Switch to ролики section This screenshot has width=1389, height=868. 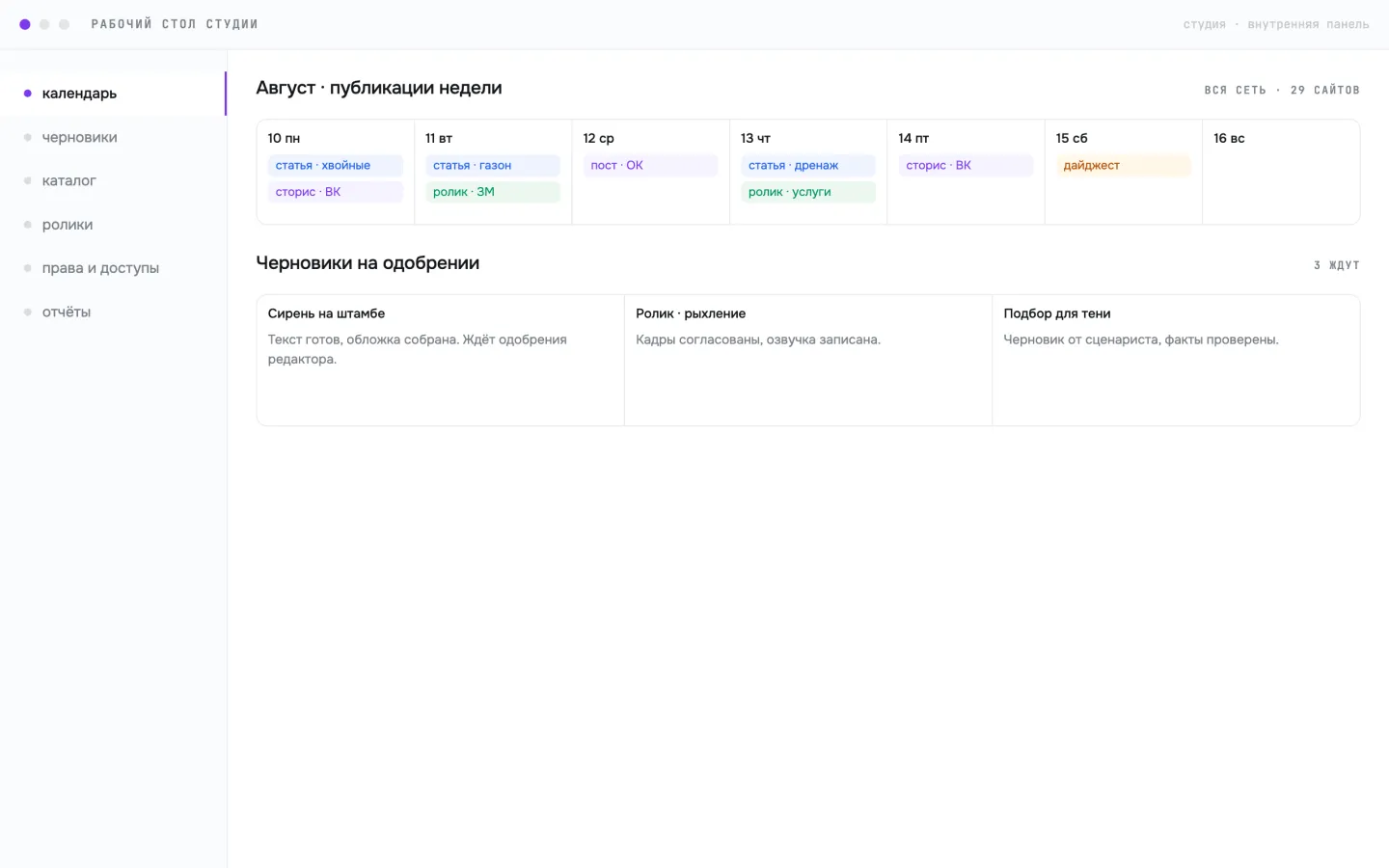(x=113, y=225)
